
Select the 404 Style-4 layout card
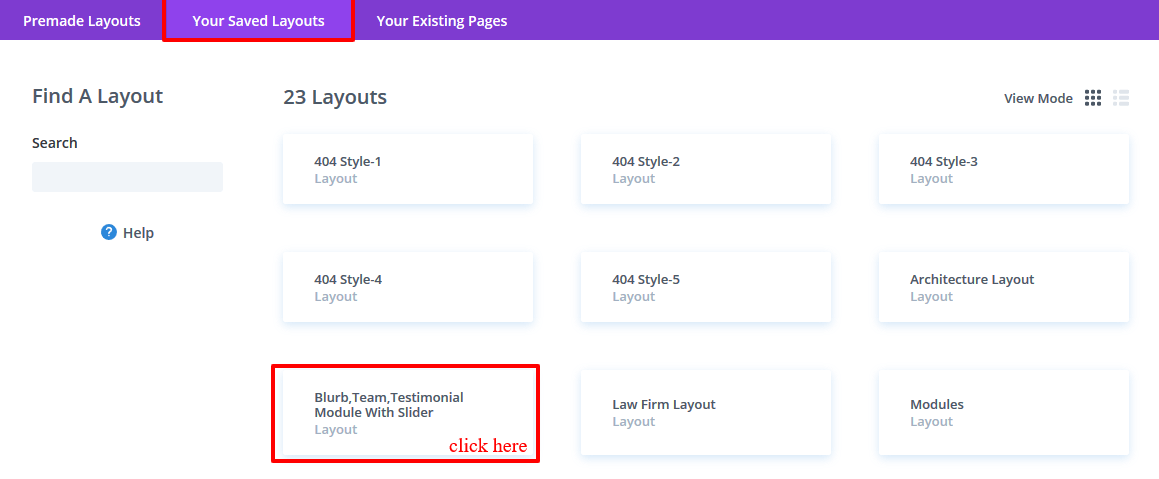coord(408,288)
